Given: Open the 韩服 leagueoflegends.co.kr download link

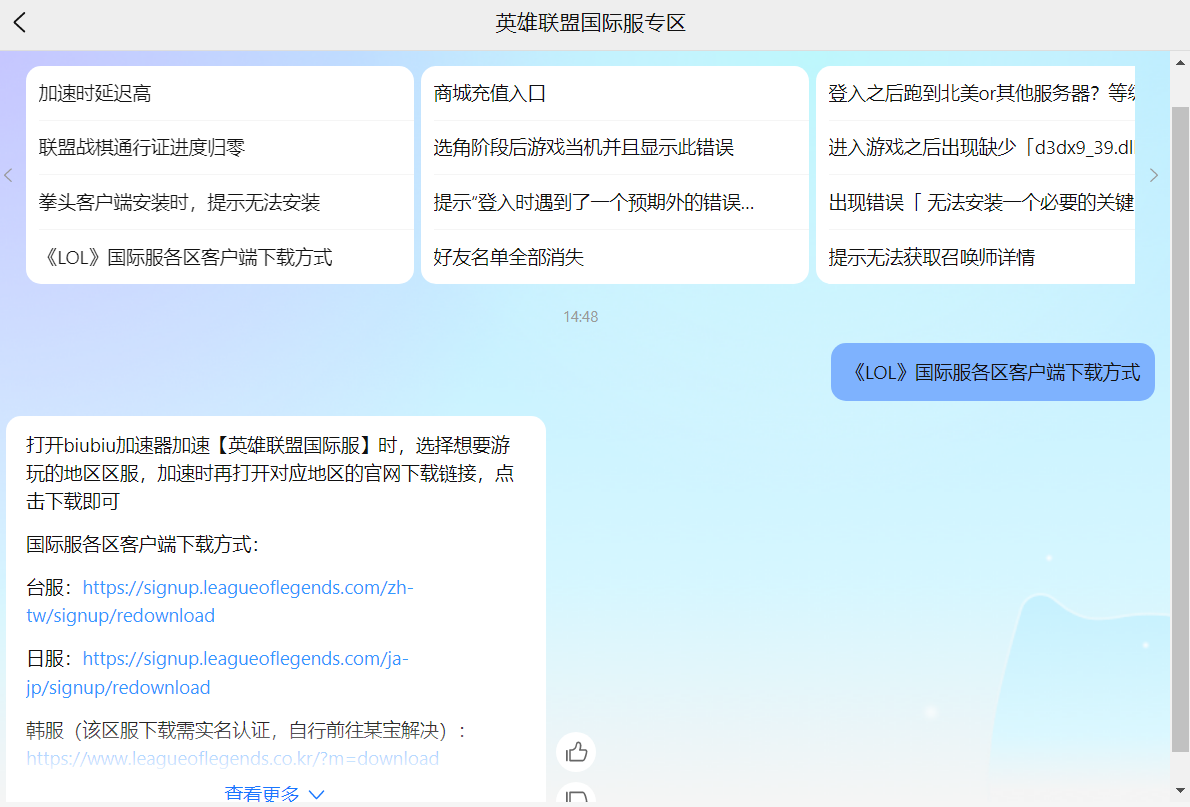Looking at the screenshot, I should [232, 758].
